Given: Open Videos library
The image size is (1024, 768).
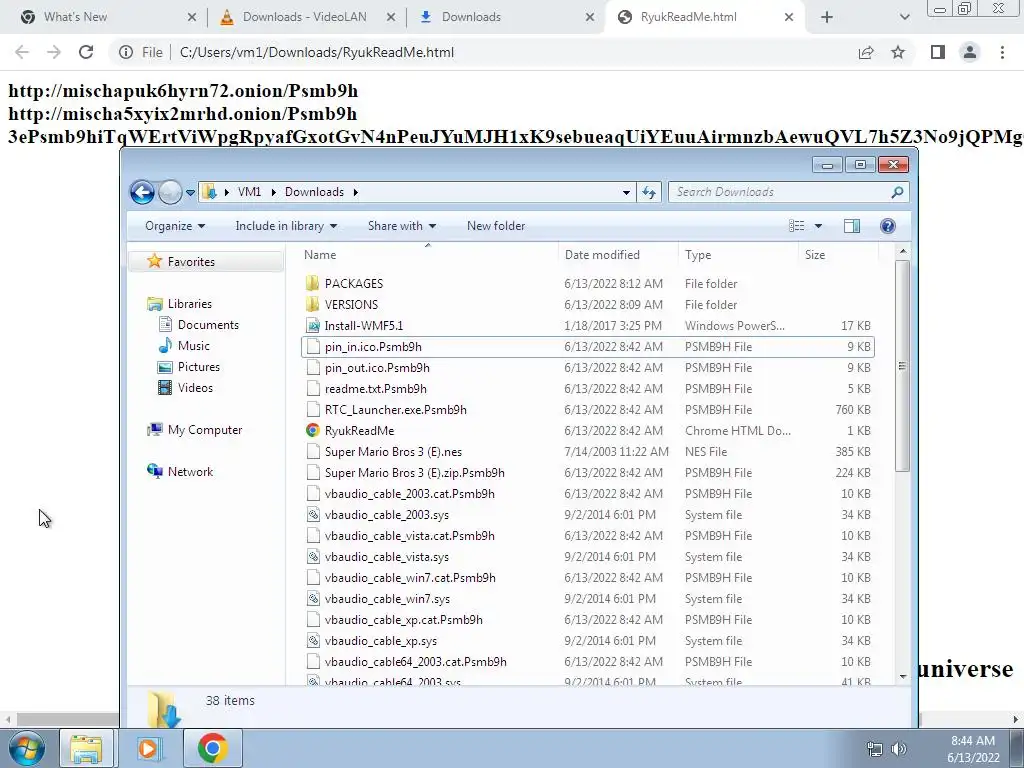Looking at the screenshot, I should [195, 388].
